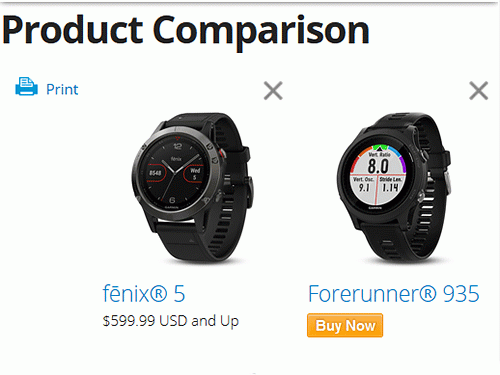Screen dimensions: 500x375
Task: Click the Wed 5 date on fēnix dial
Action: [195, 173]
